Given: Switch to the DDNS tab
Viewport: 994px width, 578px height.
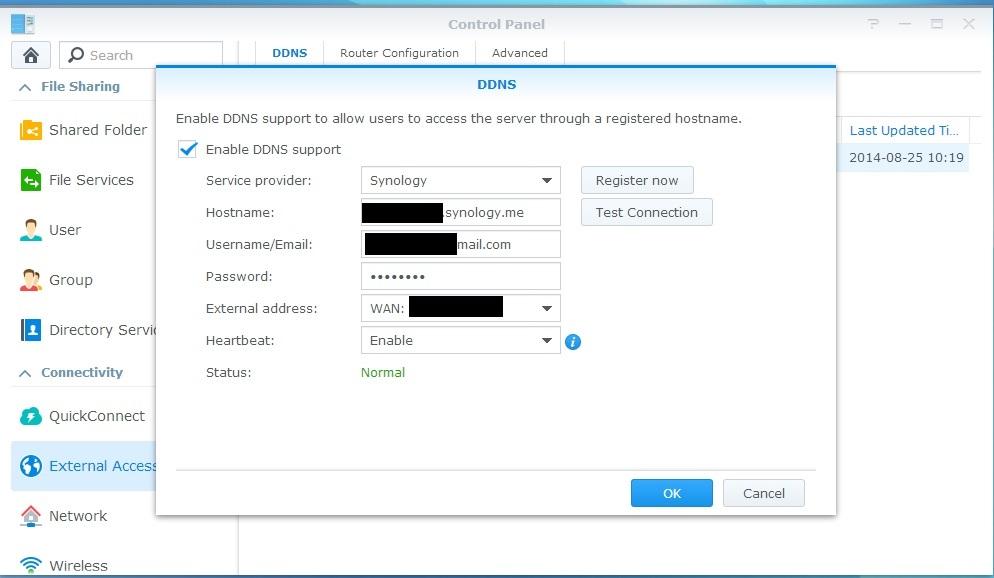Looking at the screenshot, I should tap(290, 53).
